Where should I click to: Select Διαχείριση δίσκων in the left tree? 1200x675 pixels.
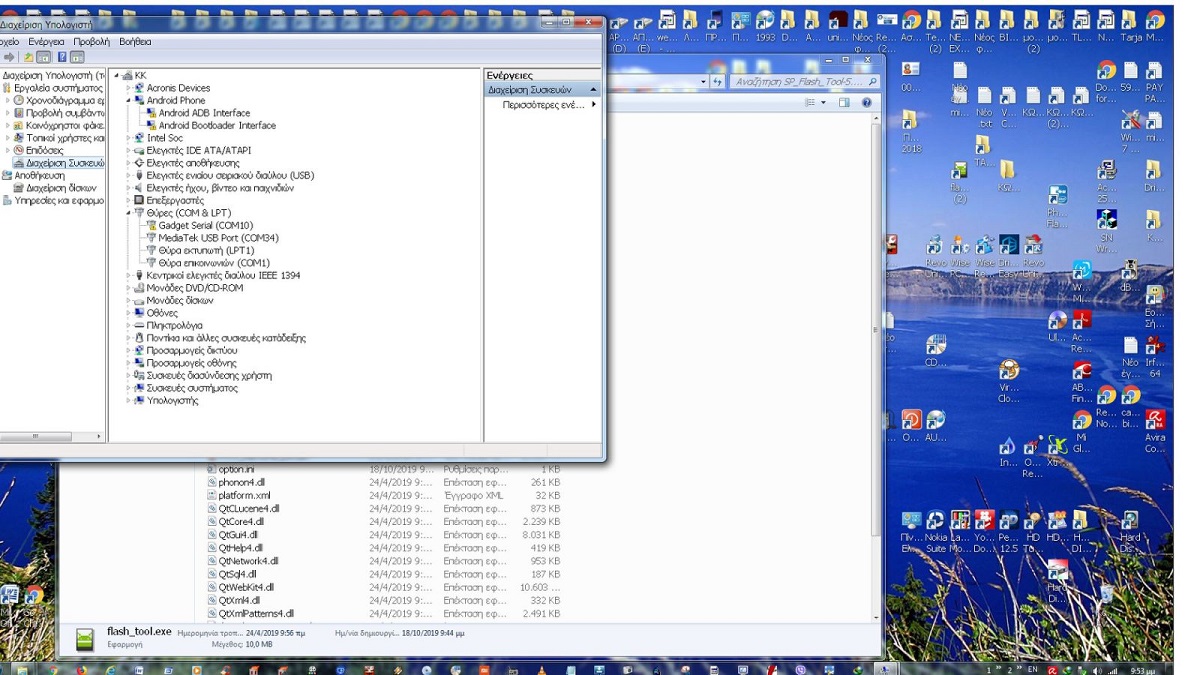[x=61, y=188]
